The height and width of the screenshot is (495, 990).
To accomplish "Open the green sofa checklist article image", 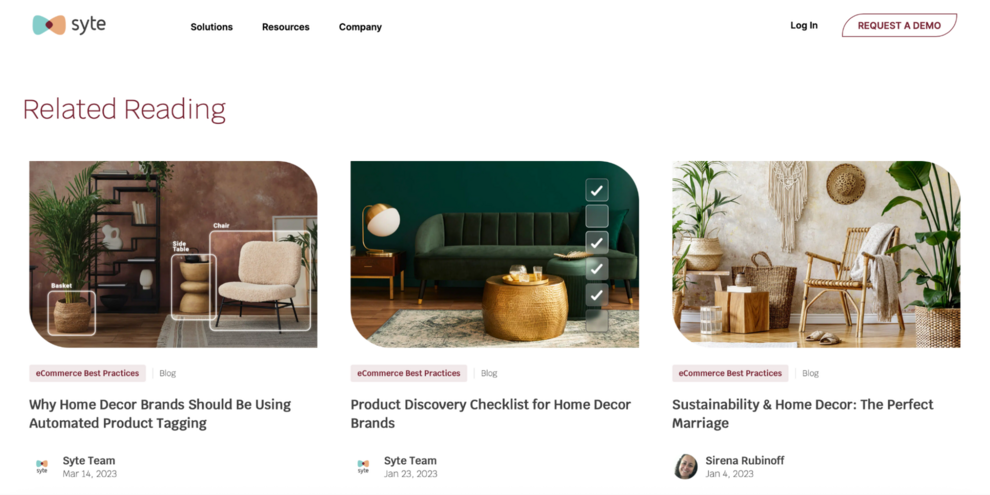I will (x=494, y=254).
